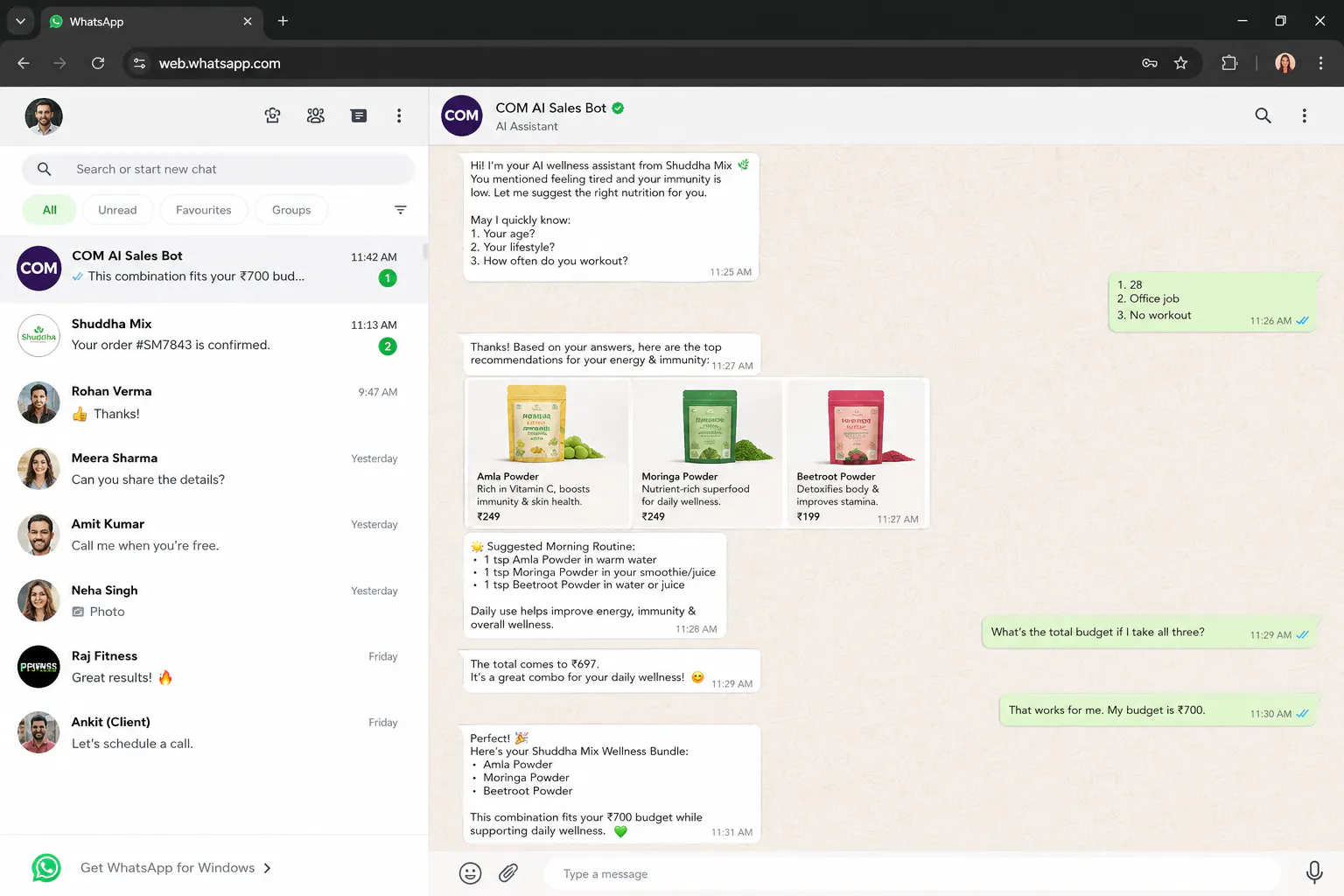This screenshot has width=1344, height=896.
Task: Open the Channels people icon
Action: (316, 115)
